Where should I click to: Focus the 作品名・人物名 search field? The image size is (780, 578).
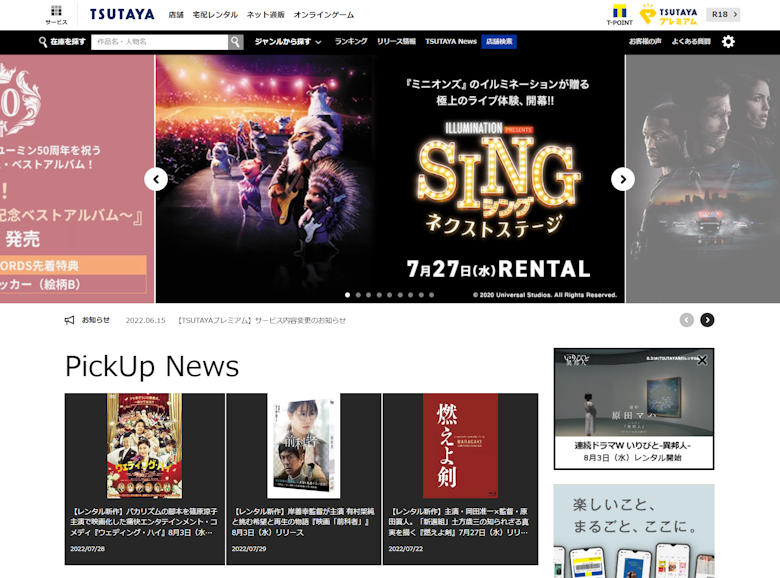tap(160, 42)
